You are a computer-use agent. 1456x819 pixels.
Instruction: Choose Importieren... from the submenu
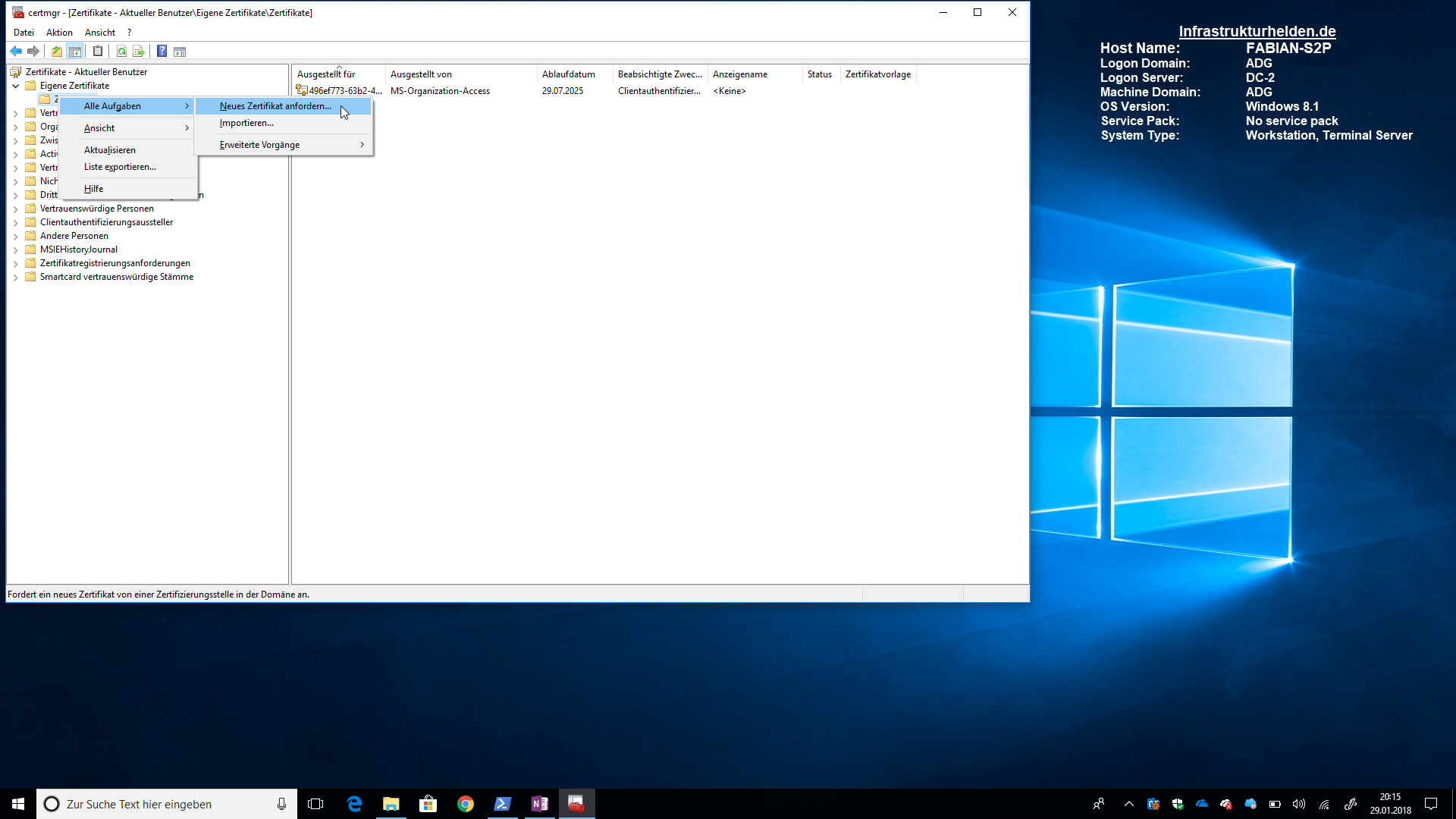pos(284,123)
